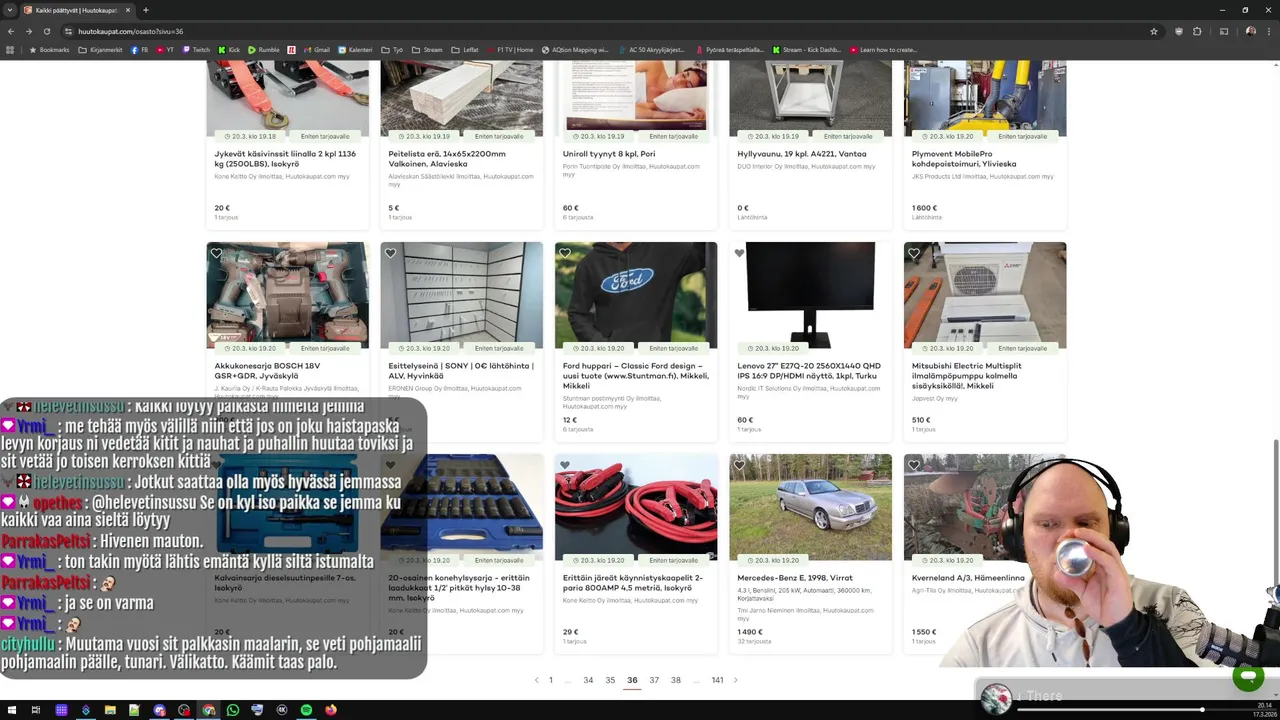Open the YT bookmark

click(x=165, y=49)
